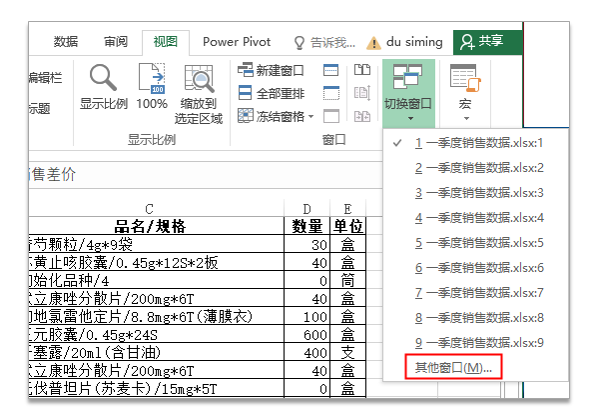This screenshot has width=603, height=414.
Task: Click the reset window position icon
Action: click(x=362, y=116)
